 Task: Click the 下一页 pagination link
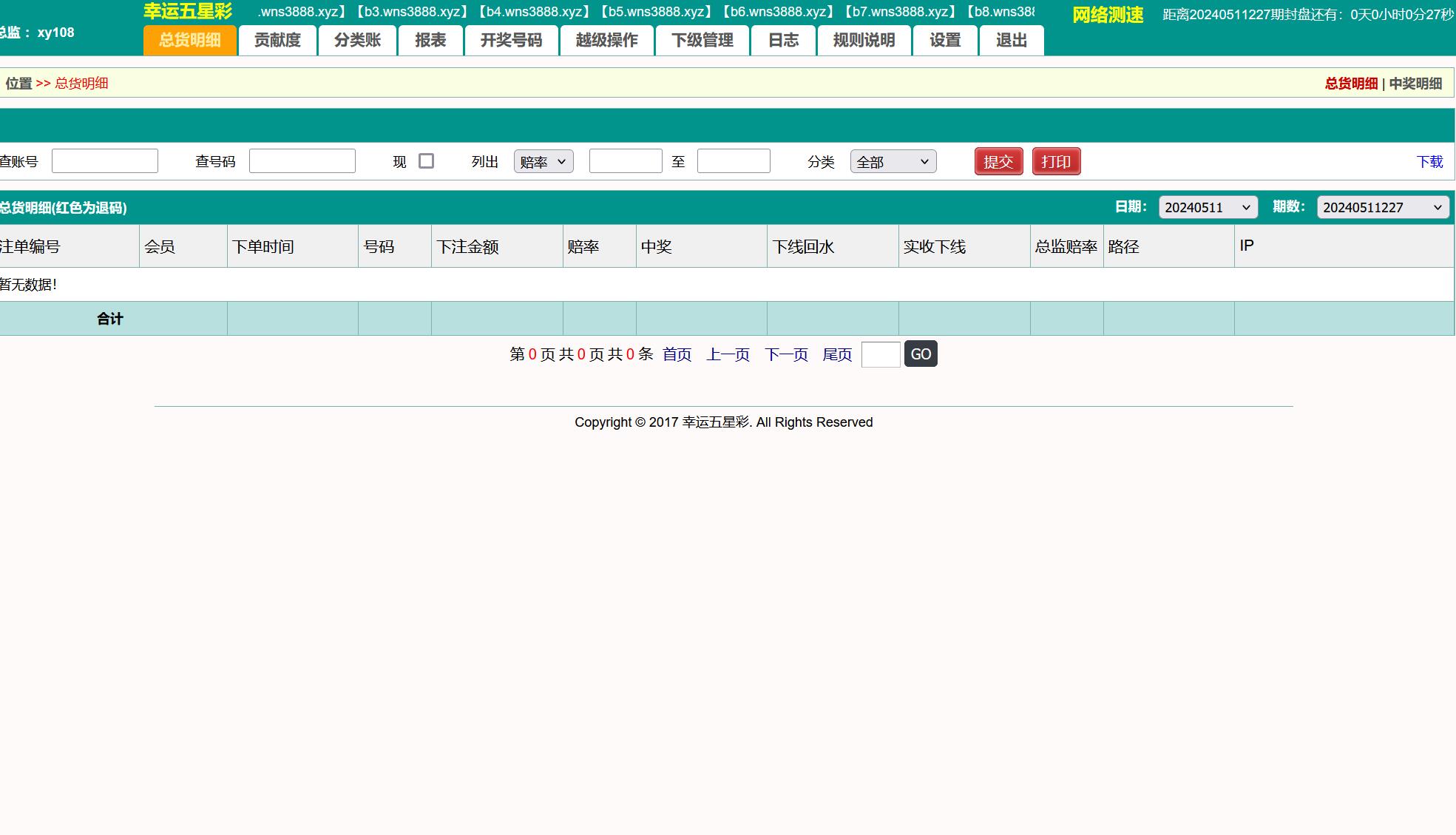786,355
